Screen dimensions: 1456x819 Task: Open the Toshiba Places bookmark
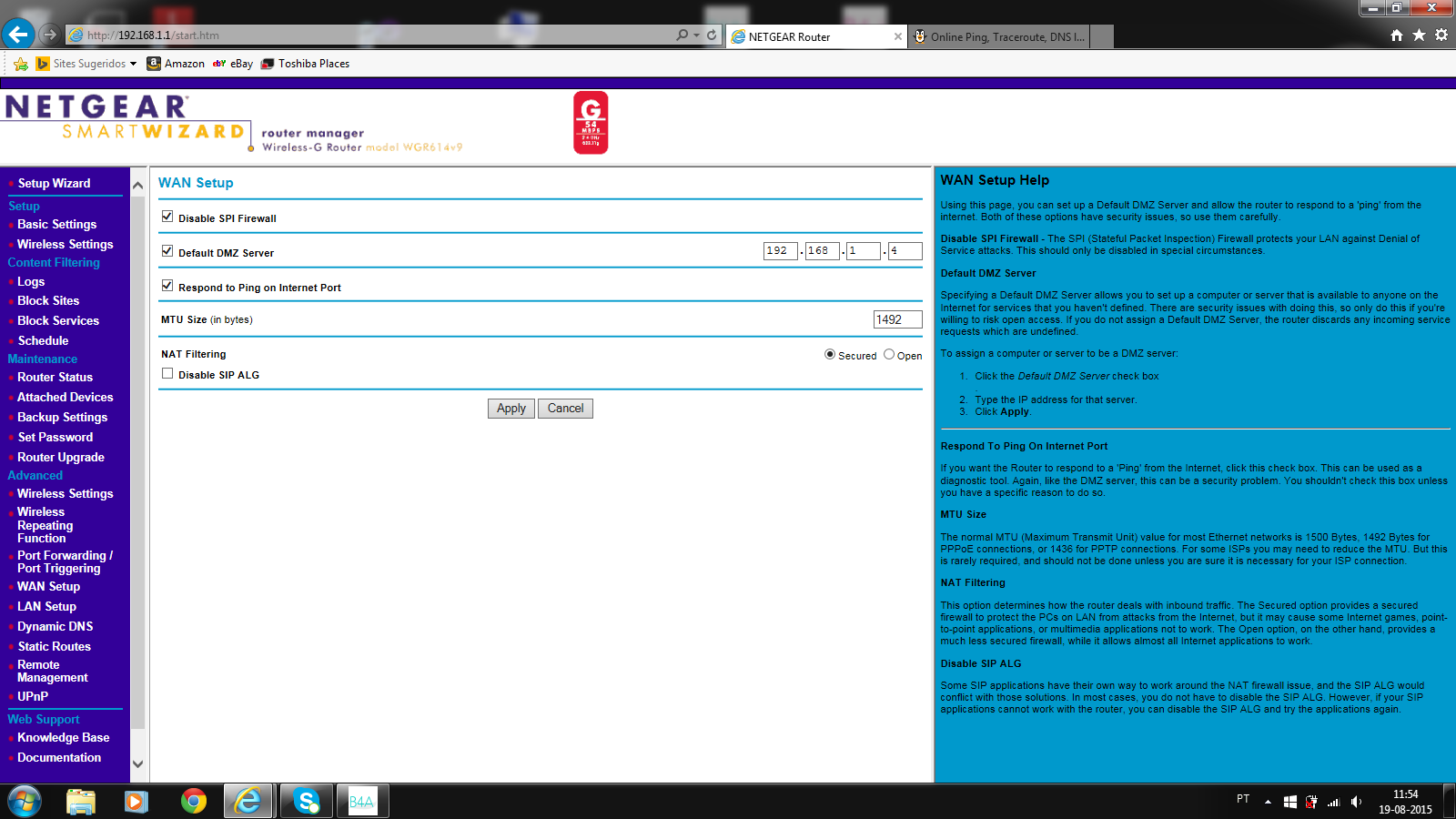click(305, 64)
